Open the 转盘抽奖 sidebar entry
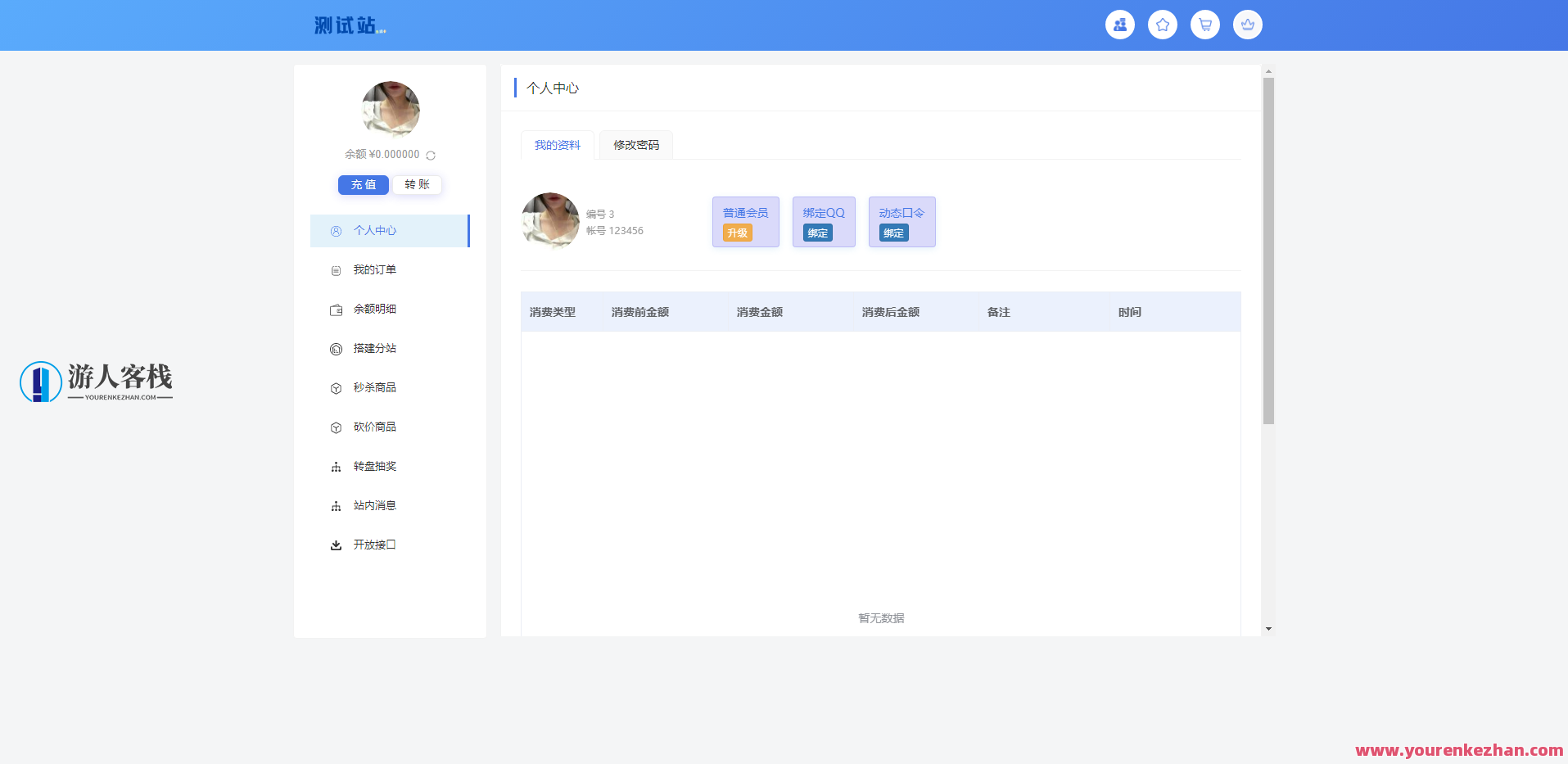Image resolution: width=1568 pixels, height=764 pixels. click(x=373, y=466)
